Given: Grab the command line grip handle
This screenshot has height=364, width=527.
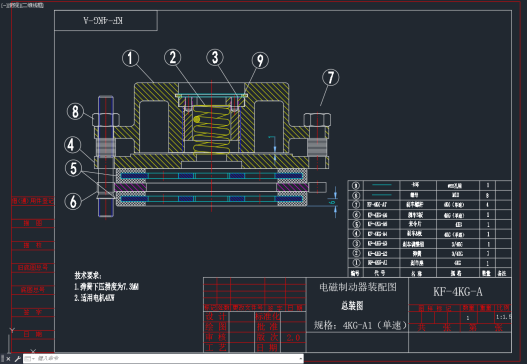Looking at the screenshot, I should (2, 359).
